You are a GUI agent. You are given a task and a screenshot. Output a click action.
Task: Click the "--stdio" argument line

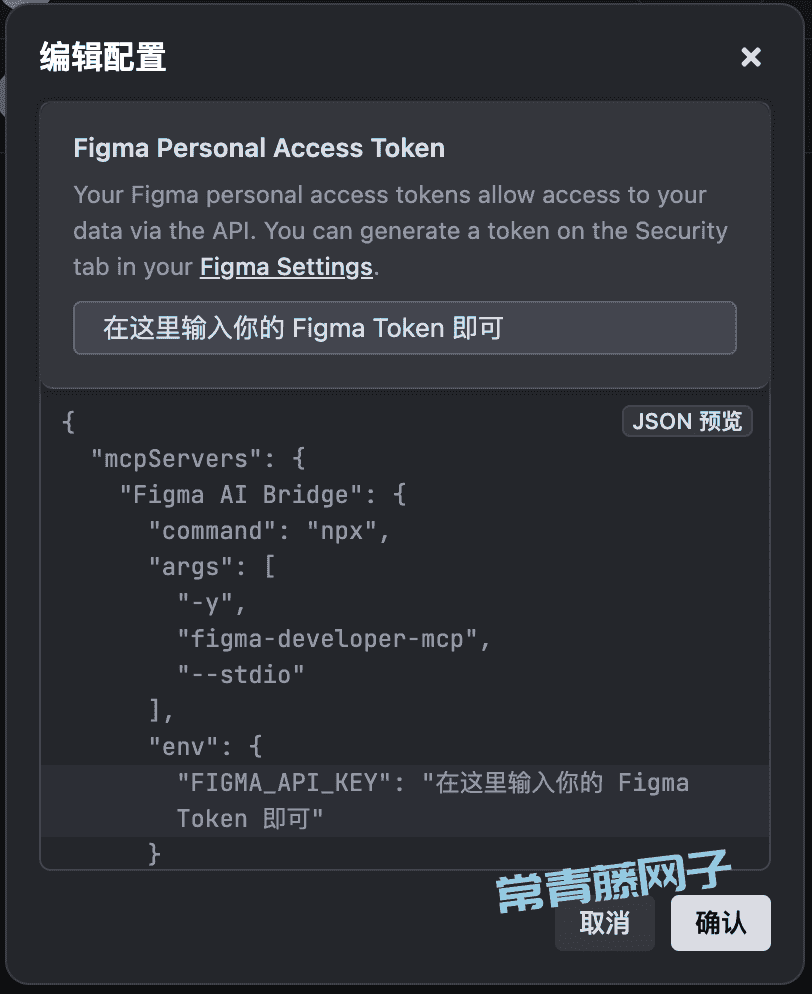pyautogui.click(x=240, y=674)
